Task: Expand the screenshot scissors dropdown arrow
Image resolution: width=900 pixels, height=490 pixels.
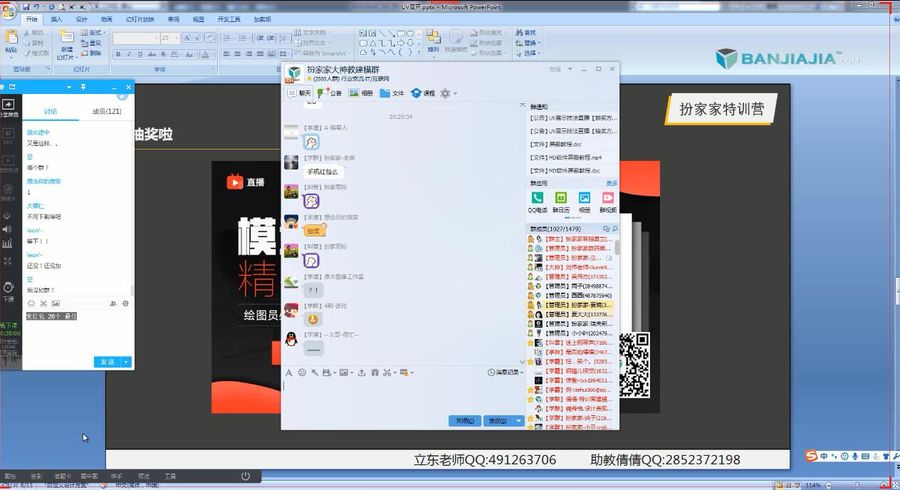Action: tap(395, 373)
